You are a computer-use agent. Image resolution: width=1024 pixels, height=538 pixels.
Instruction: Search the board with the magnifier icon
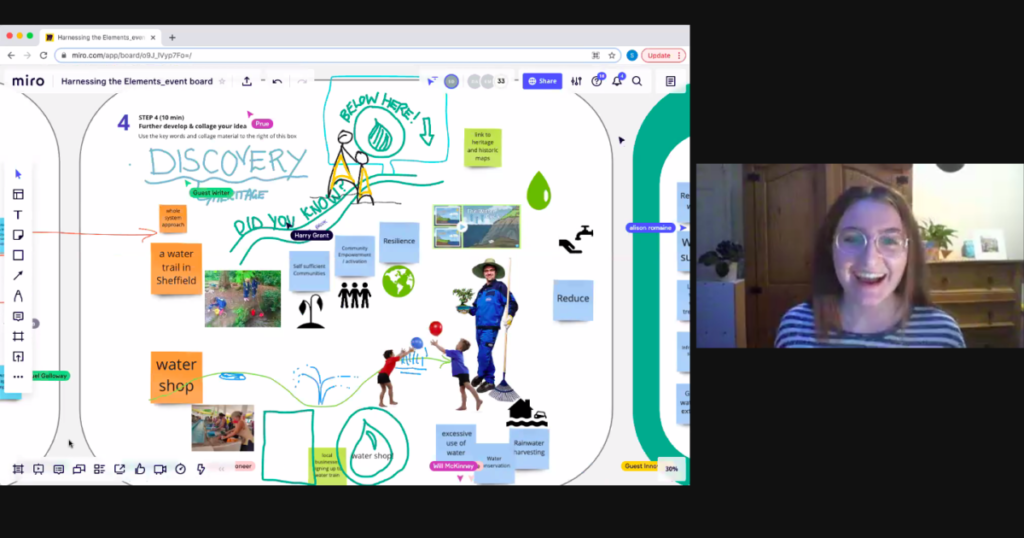[x=637, y=82]
